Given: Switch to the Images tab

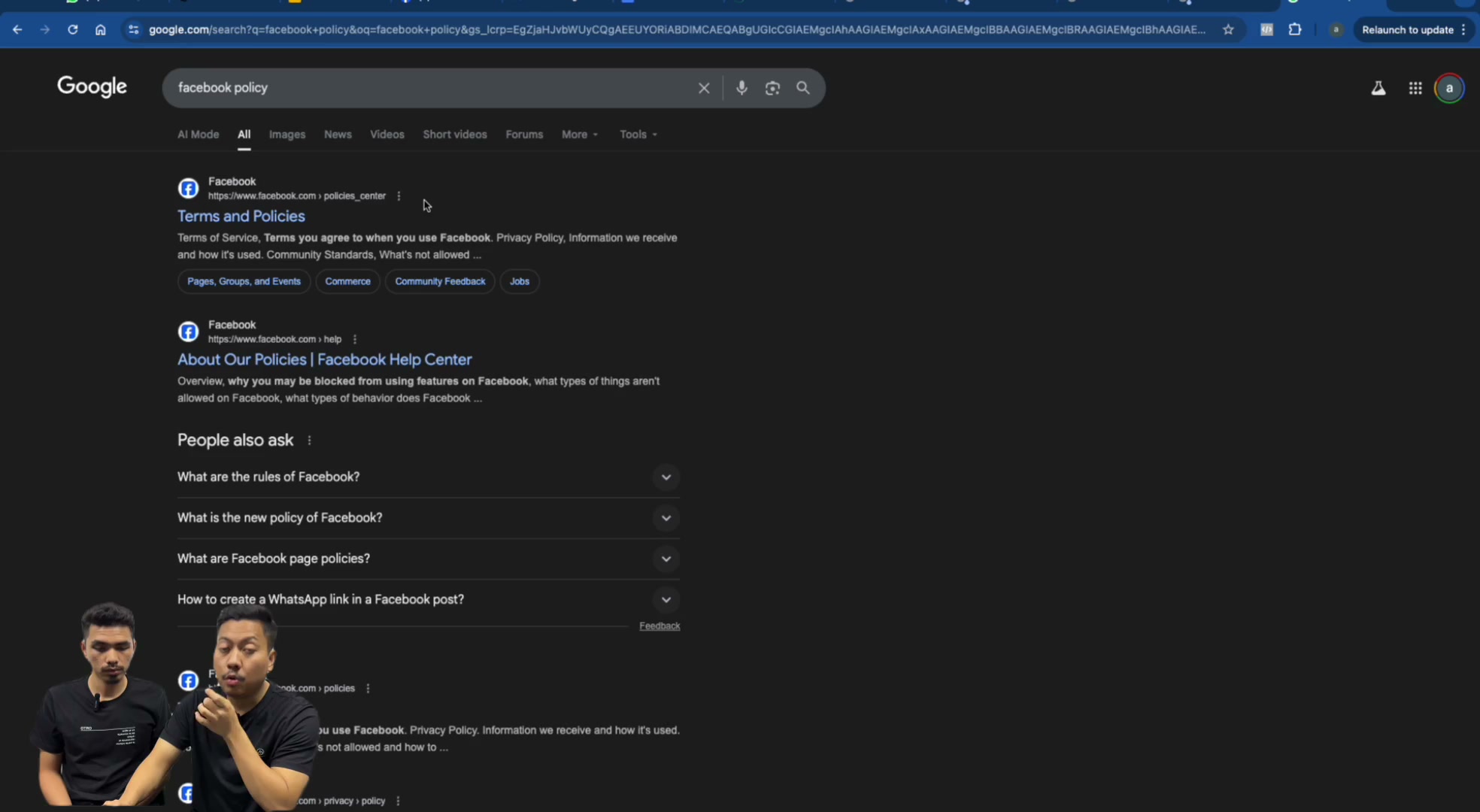Looking at the screenshot, I should click(x=287, y=135).
